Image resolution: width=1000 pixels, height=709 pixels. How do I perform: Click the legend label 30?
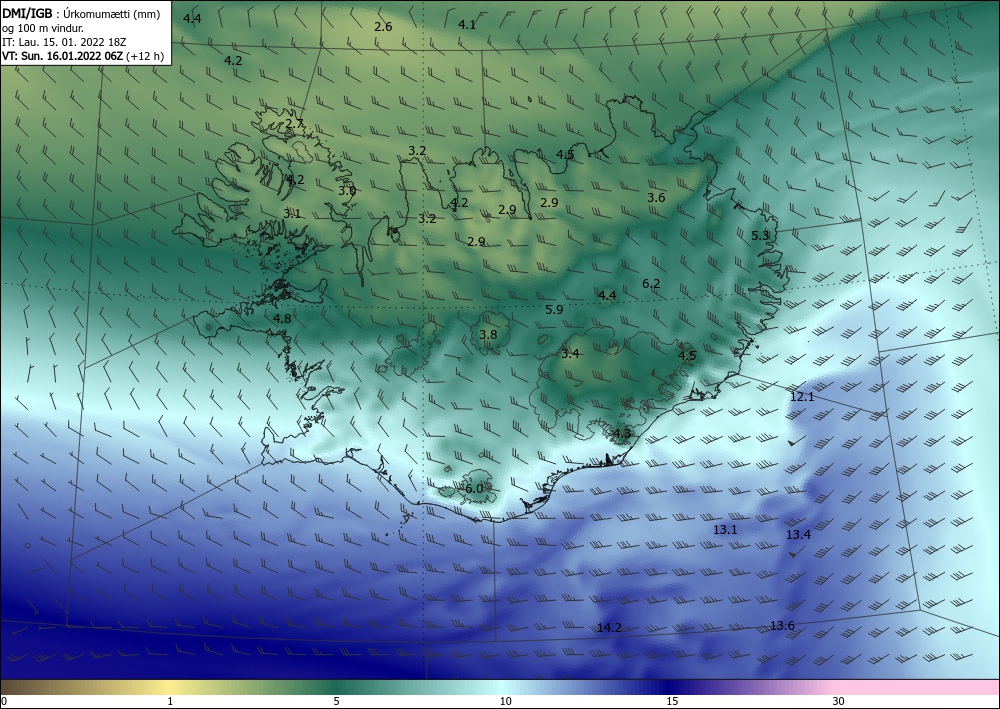click(839, 702)
